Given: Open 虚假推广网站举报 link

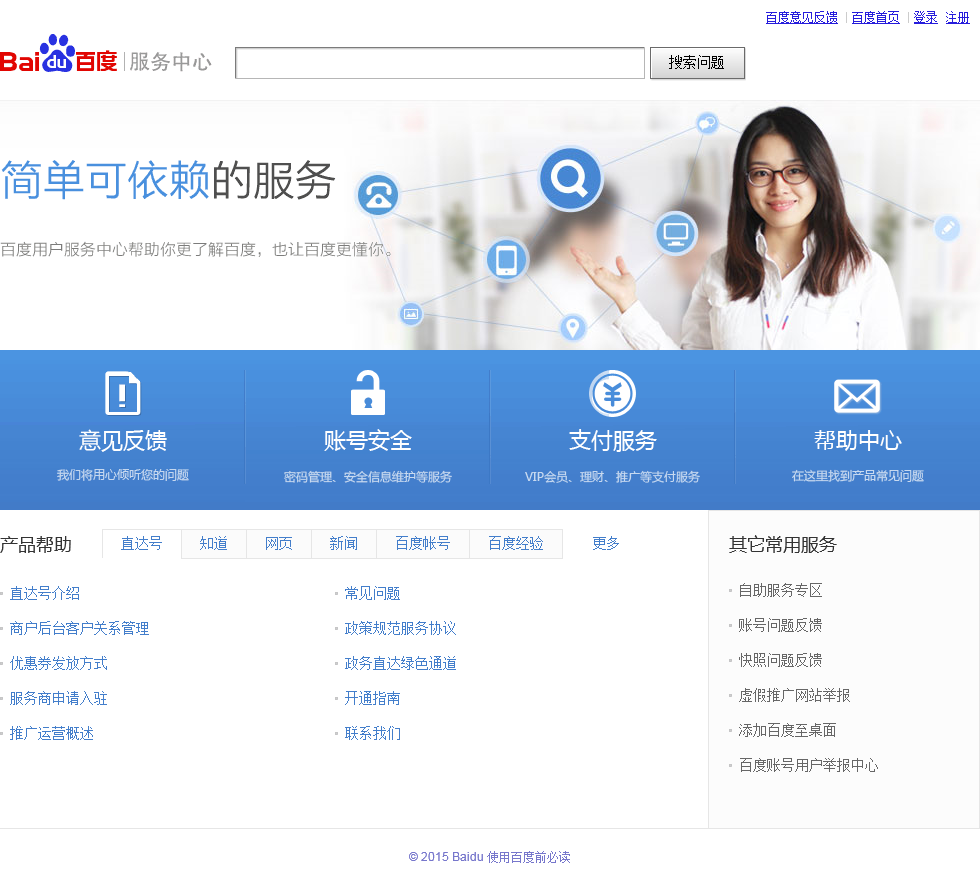Looking at the screenshot, I should point(794,695).
